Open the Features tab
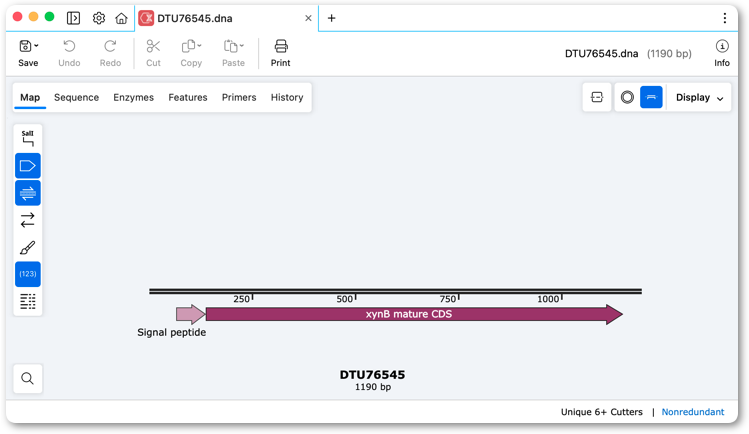This screenshot has width=749, height=434. [188, 97]
